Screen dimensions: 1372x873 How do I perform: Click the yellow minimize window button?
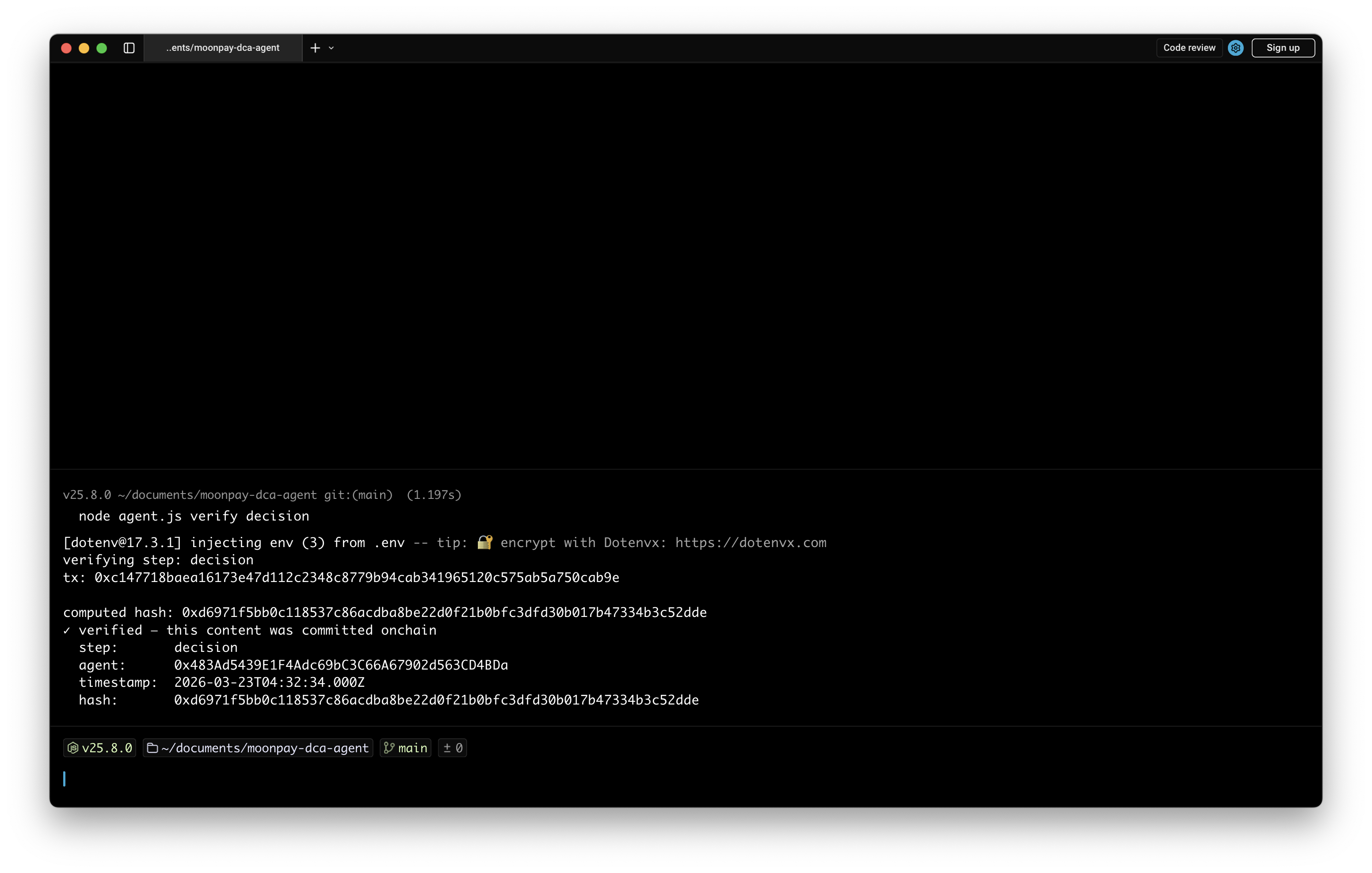[x=84, y=48]
